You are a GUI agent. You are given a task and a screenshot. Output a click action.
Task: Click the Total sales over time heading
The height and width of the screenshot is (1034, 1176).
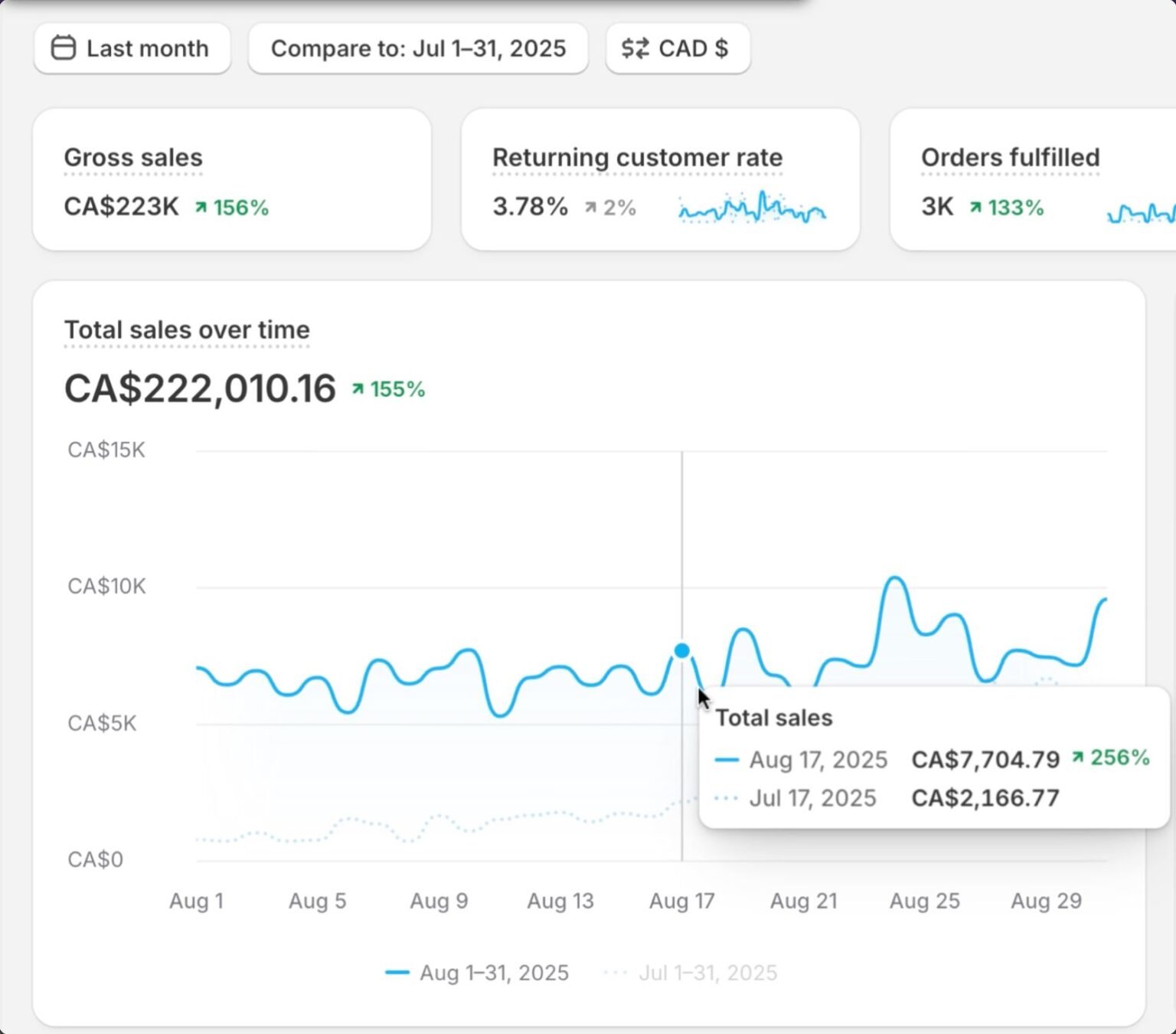coord(187,330)
